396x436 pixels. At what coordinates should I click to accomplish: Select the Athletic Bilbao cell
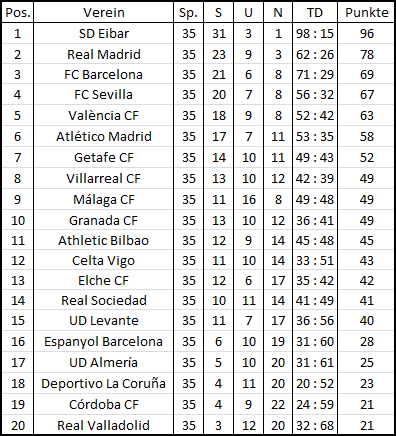[103, 240]
